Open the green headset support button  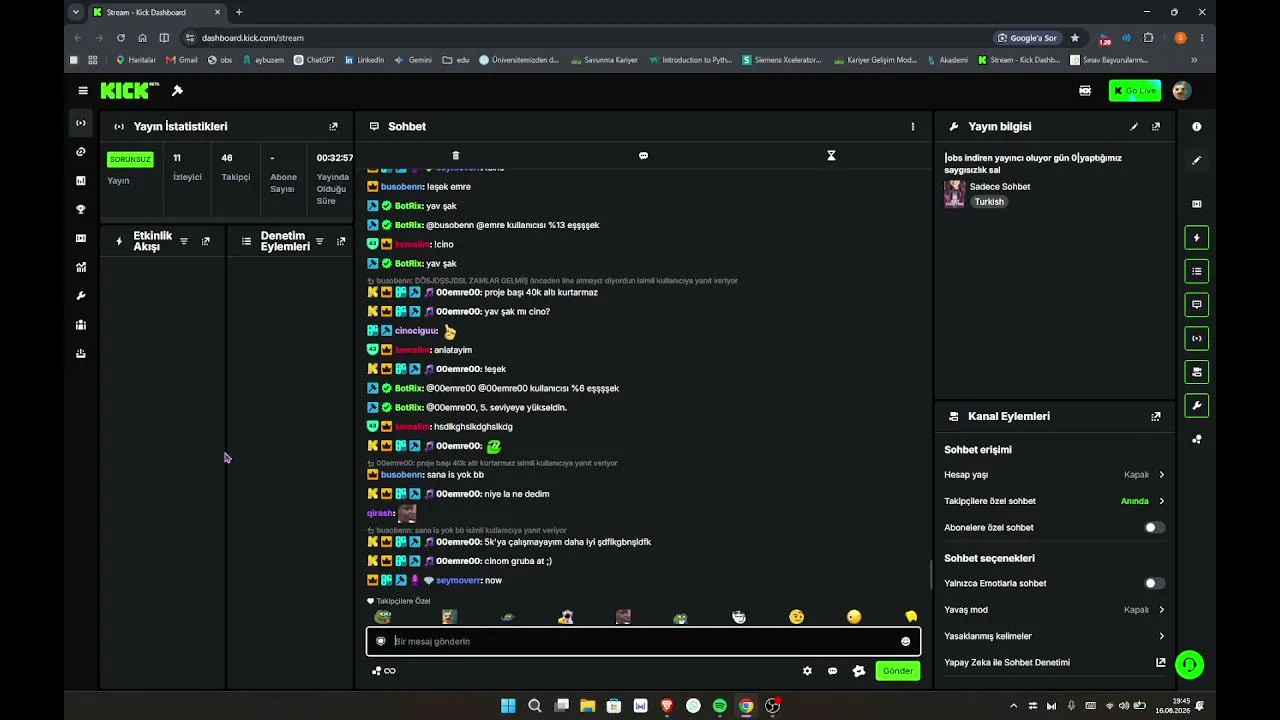pos(1189,664)
